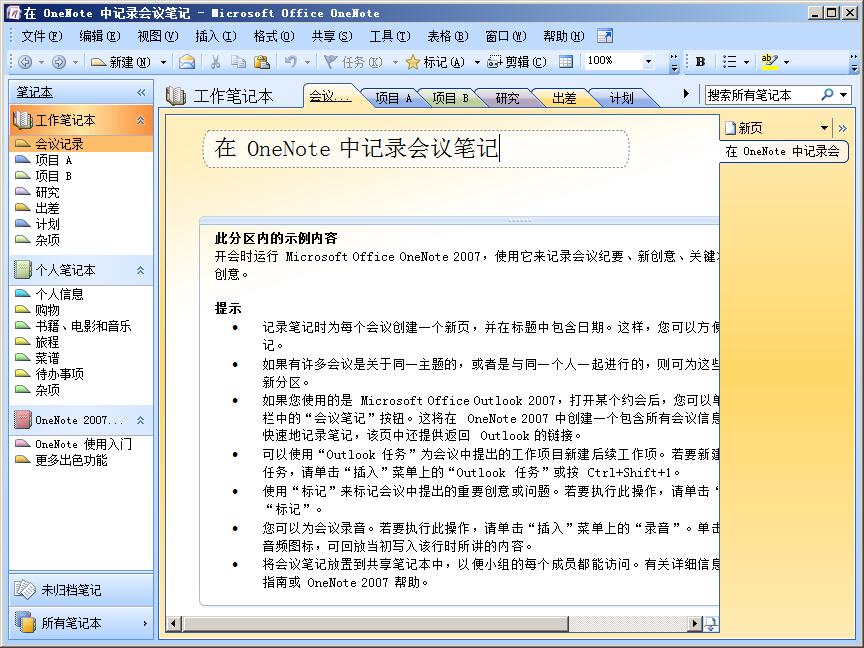Click the page scroll-down icon at bottom right corner

[711, 624]
